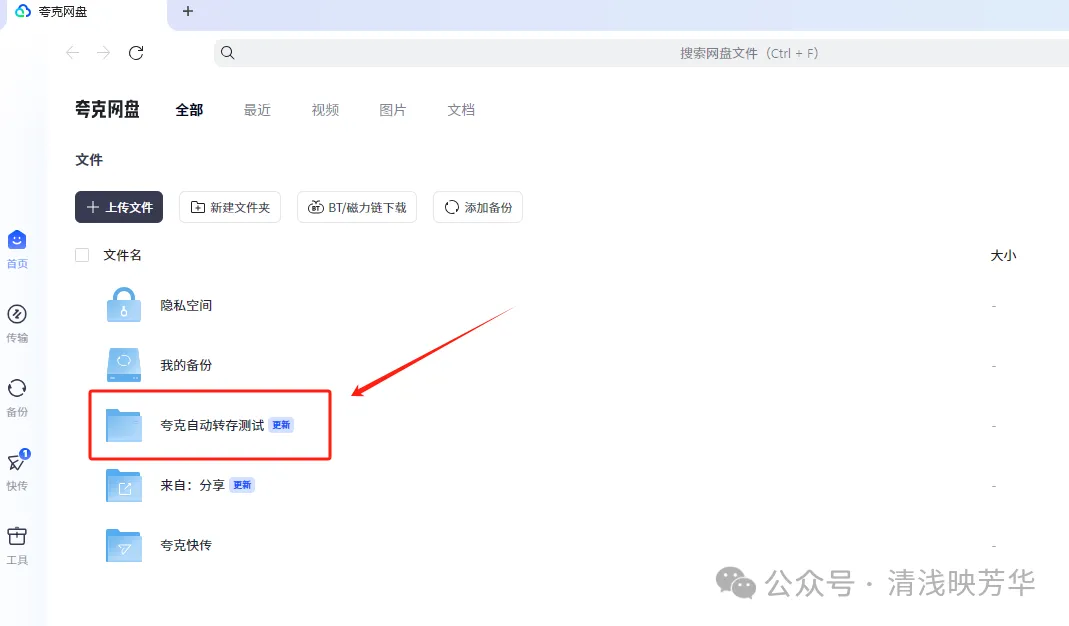Click the 来自：分享 shared folder icon
The width and height of the screenshot is (1069, 626).
(123, 485)
